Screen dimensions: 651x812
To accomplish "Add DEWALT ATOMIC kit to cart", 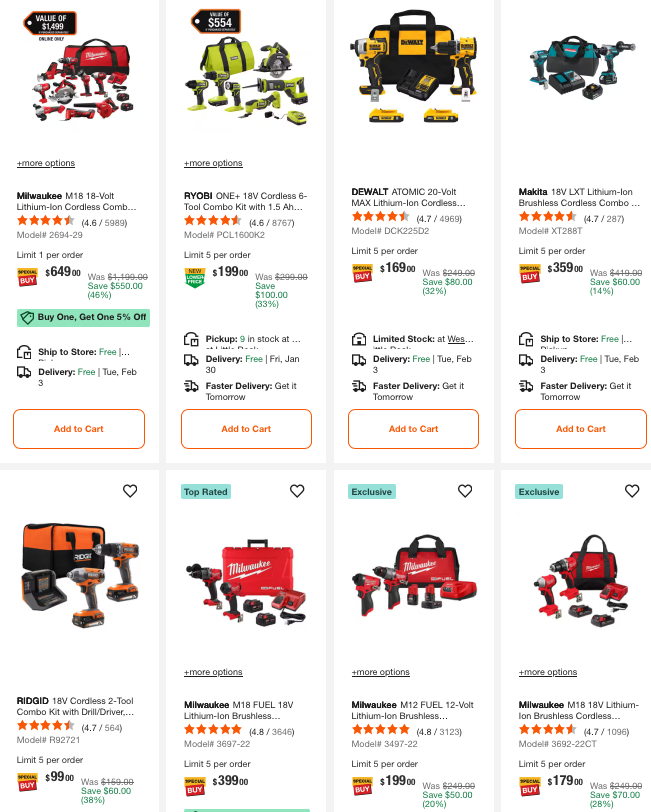I will coord(413,429).
